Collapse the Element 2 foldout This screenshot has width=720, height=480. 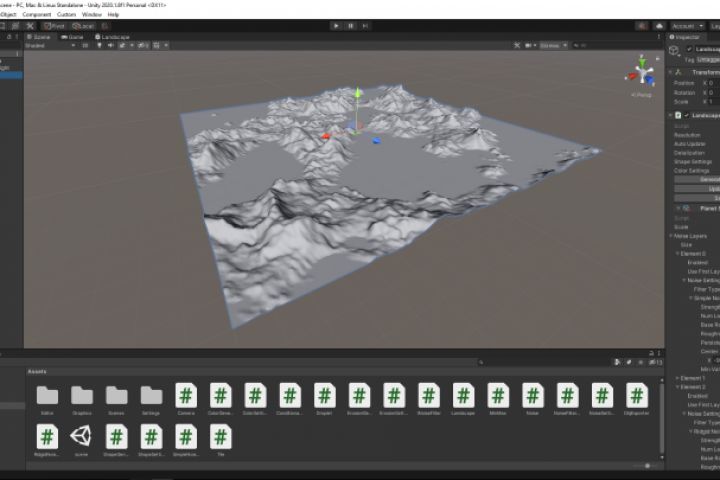(677, 387)
